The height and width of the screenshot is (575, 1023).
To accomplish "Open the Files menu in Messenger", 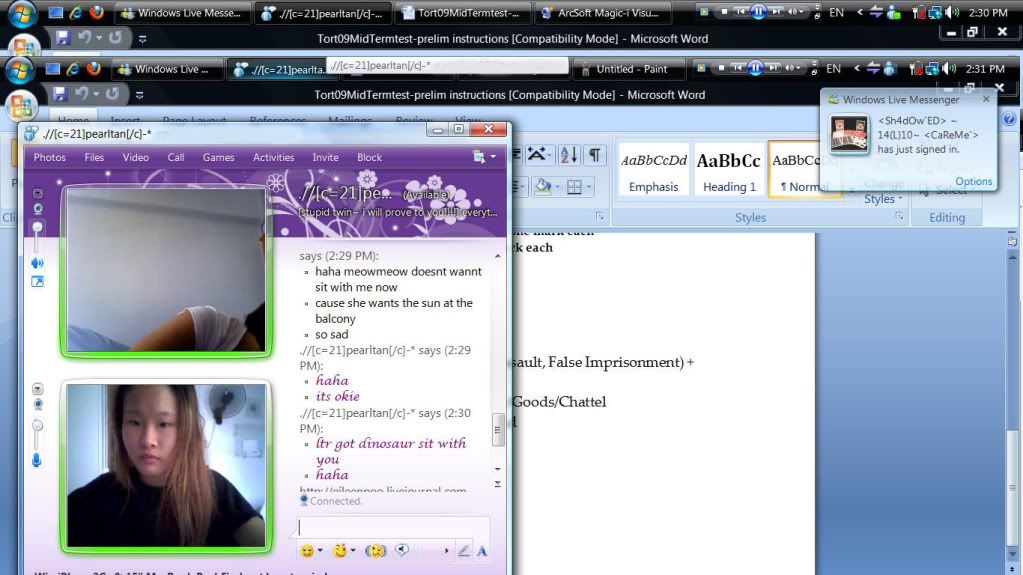I will click(94, 157).
